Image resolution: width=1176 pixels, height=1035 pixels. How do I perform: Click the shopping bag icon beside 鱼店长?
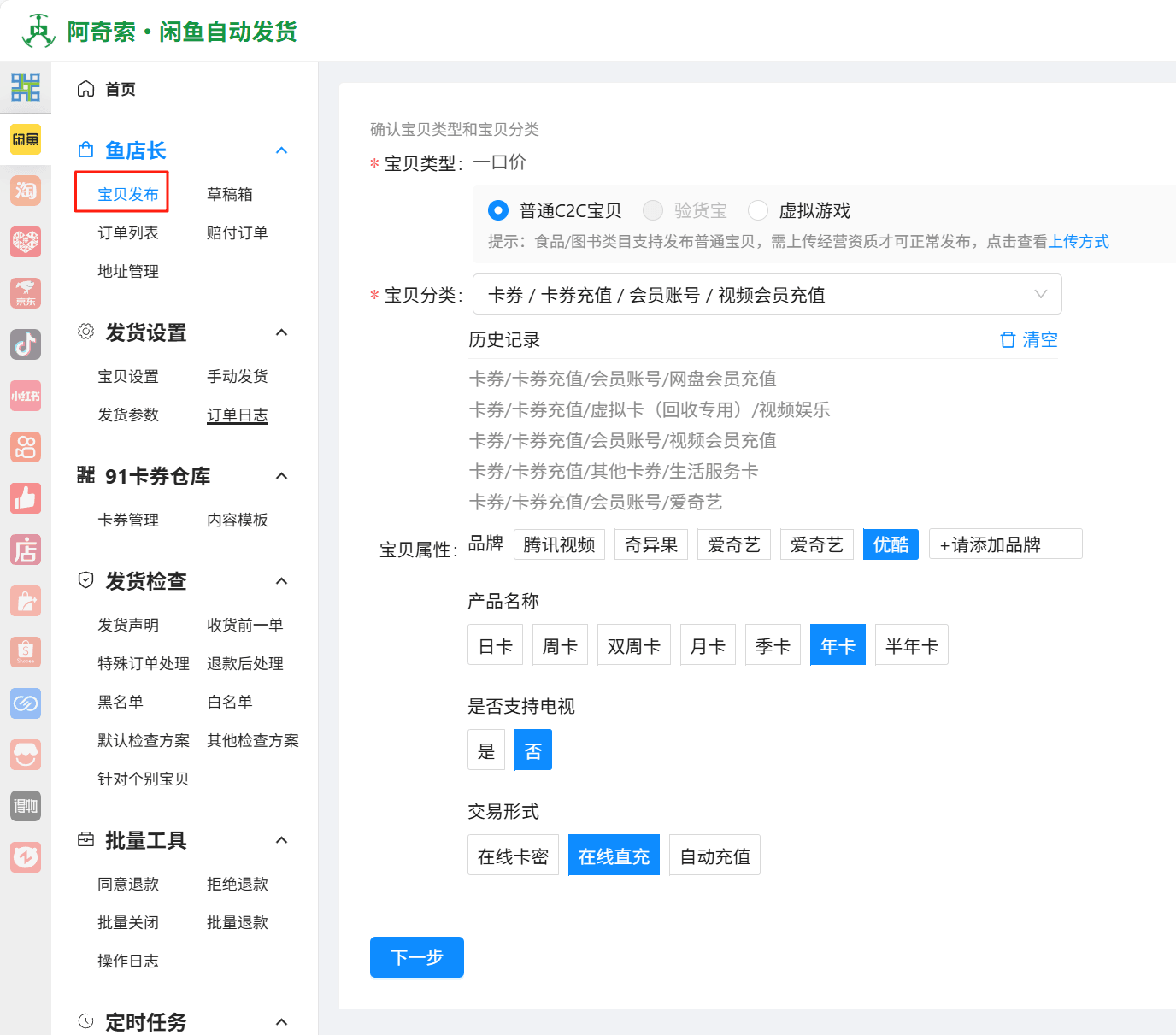click(85, 150)
